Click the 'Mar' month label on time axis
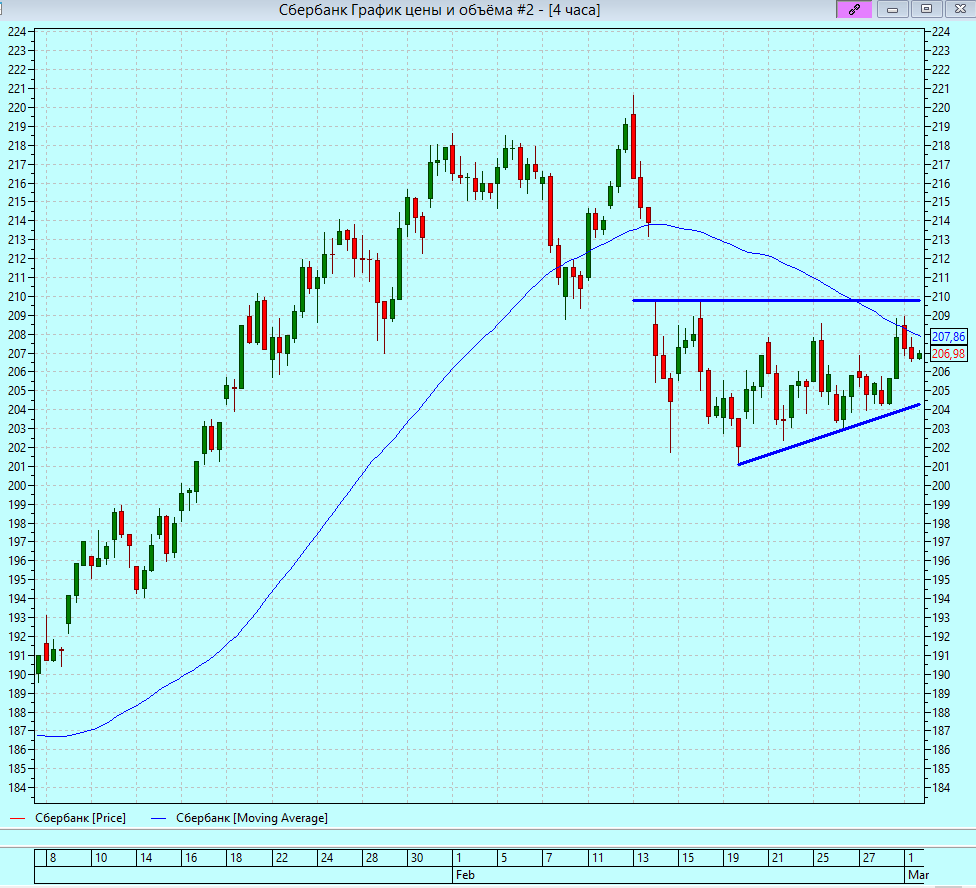976x888 pixels. tap(918, 875)
